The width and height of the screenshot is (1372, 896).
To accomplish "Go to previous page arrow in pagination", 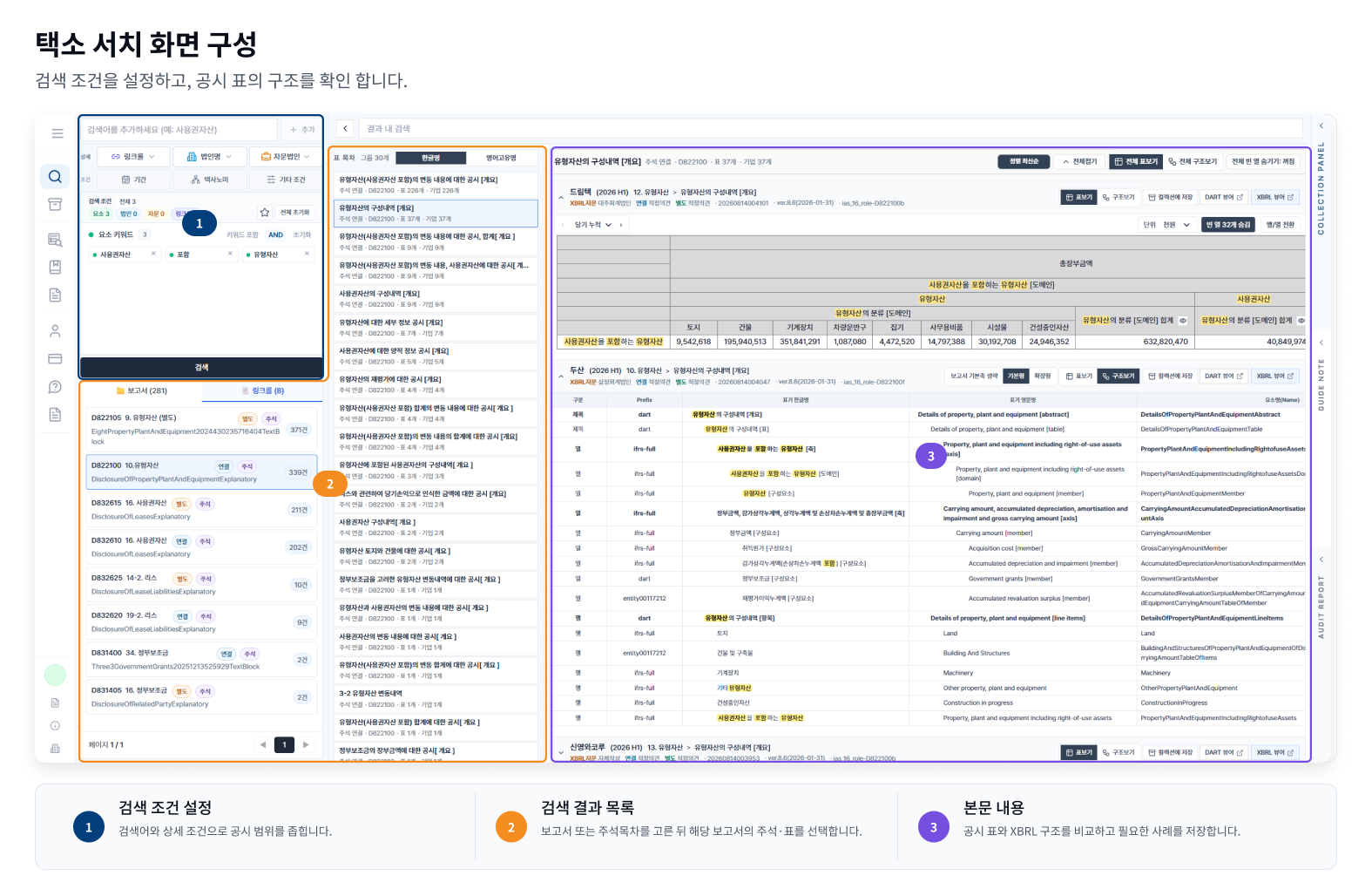I will click(263, 744).
